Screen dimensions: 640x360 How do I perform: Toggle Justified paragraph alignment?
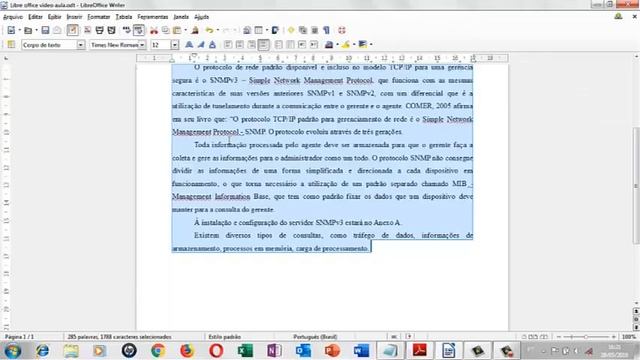click(264, 44)
